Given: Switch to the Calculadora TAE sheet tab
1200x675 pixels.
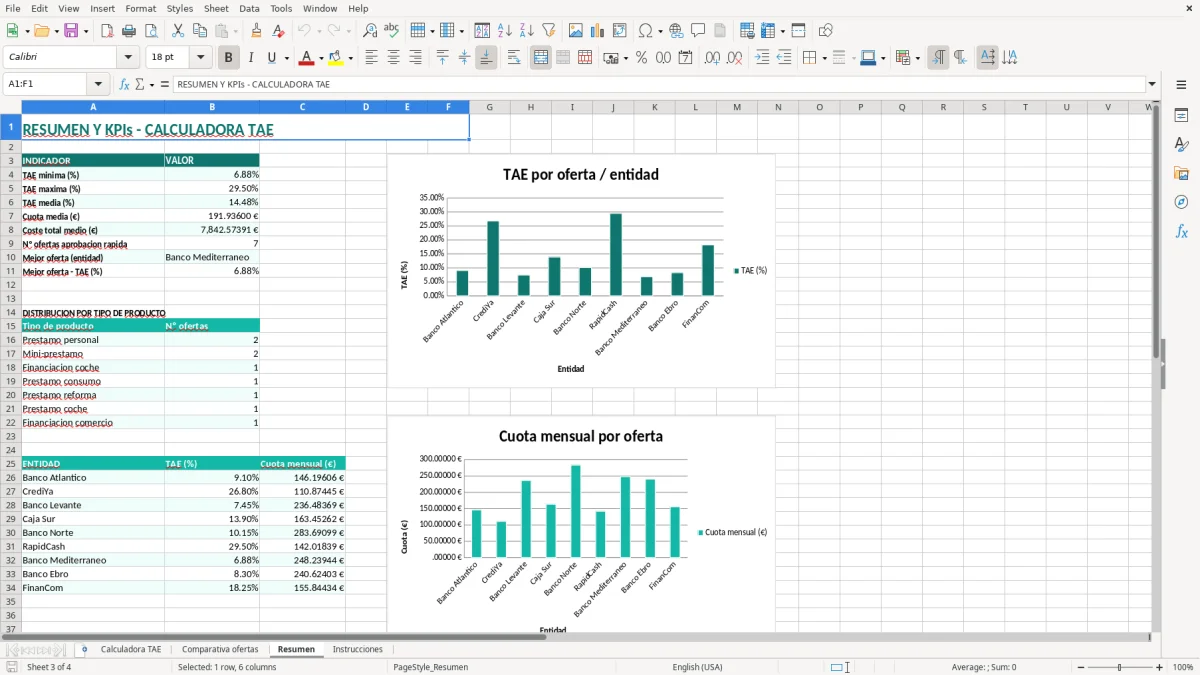Looking at the screenshot, I should click(x=130, y=649).
